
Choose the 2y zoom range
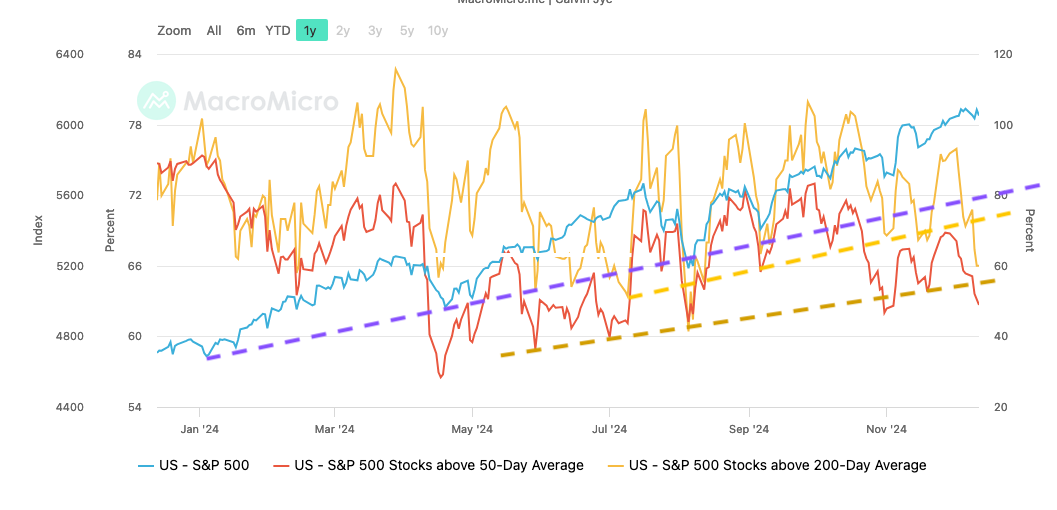pyautogui.click(x=343, y=31)
